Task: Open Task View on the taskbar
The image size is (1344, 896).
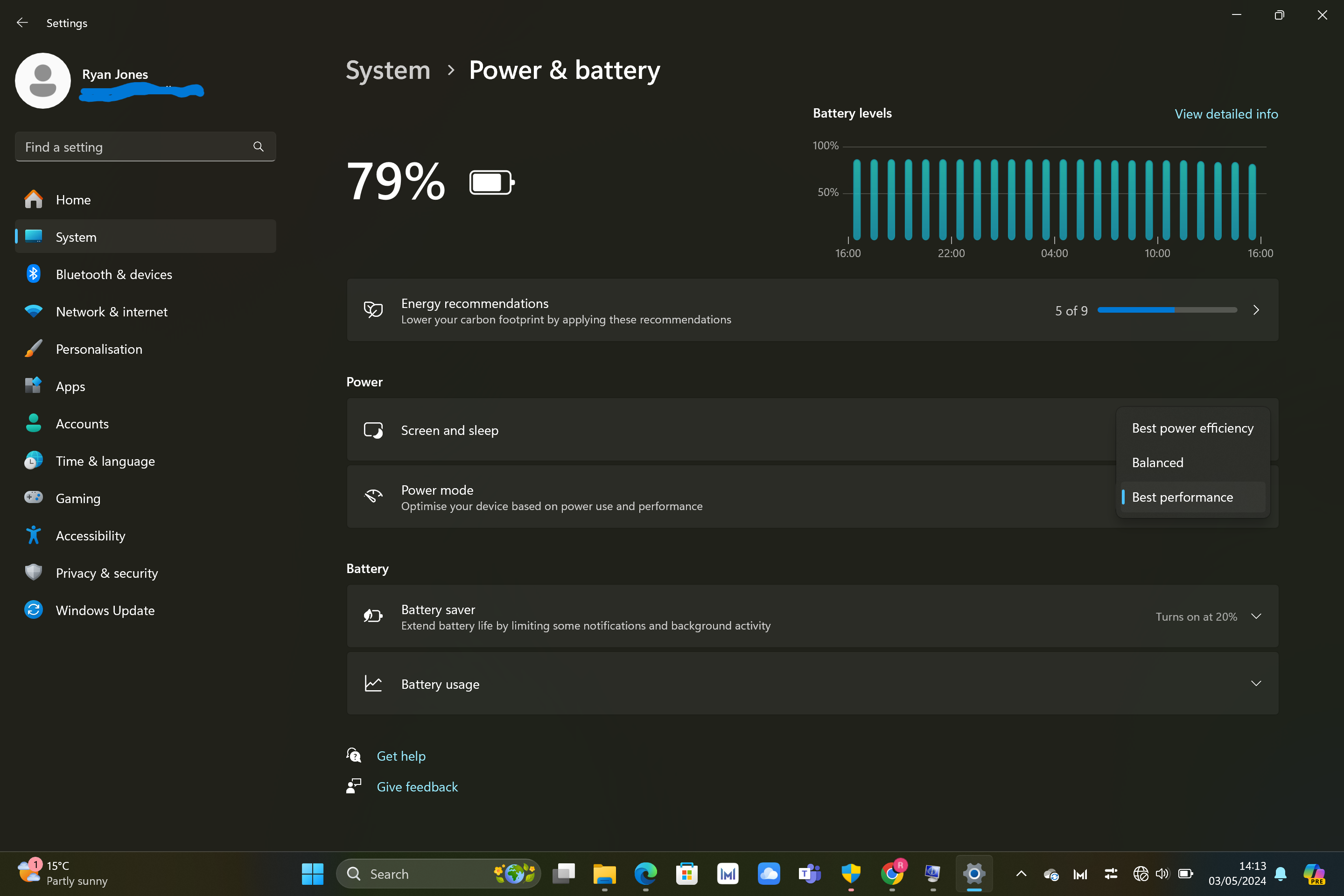Action: tap(563, 874)
